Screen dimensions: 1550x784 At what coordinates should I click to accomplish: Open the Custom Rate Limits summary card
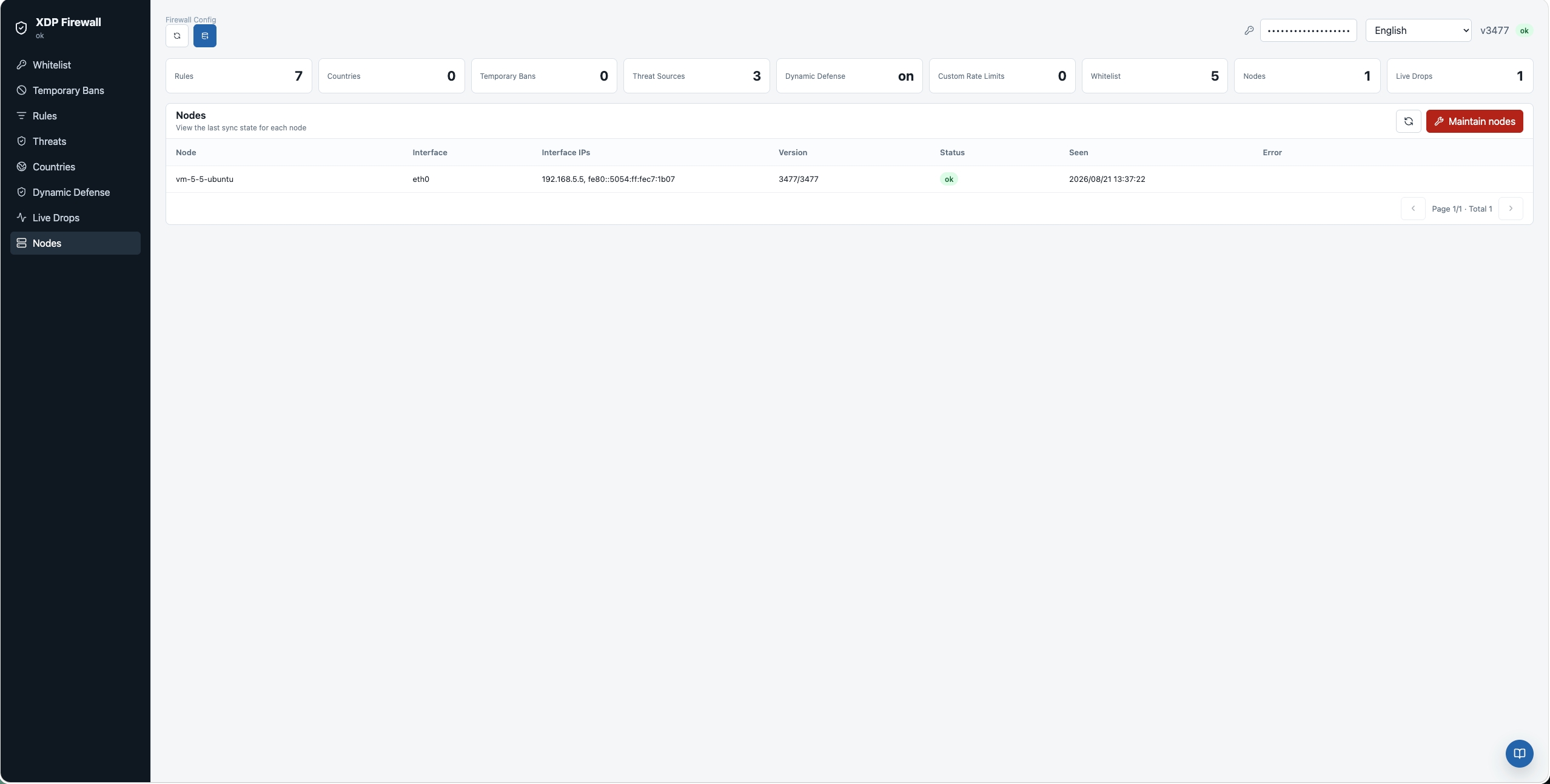(1002, 76)
